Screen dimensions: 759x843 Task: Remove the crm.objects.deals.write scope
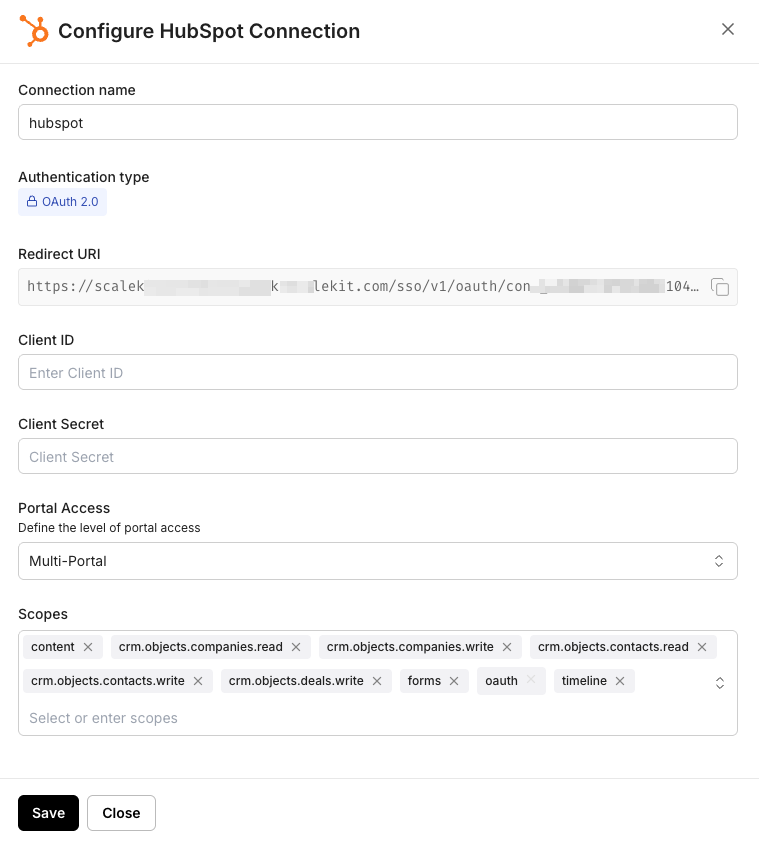(x=377, y=681)
